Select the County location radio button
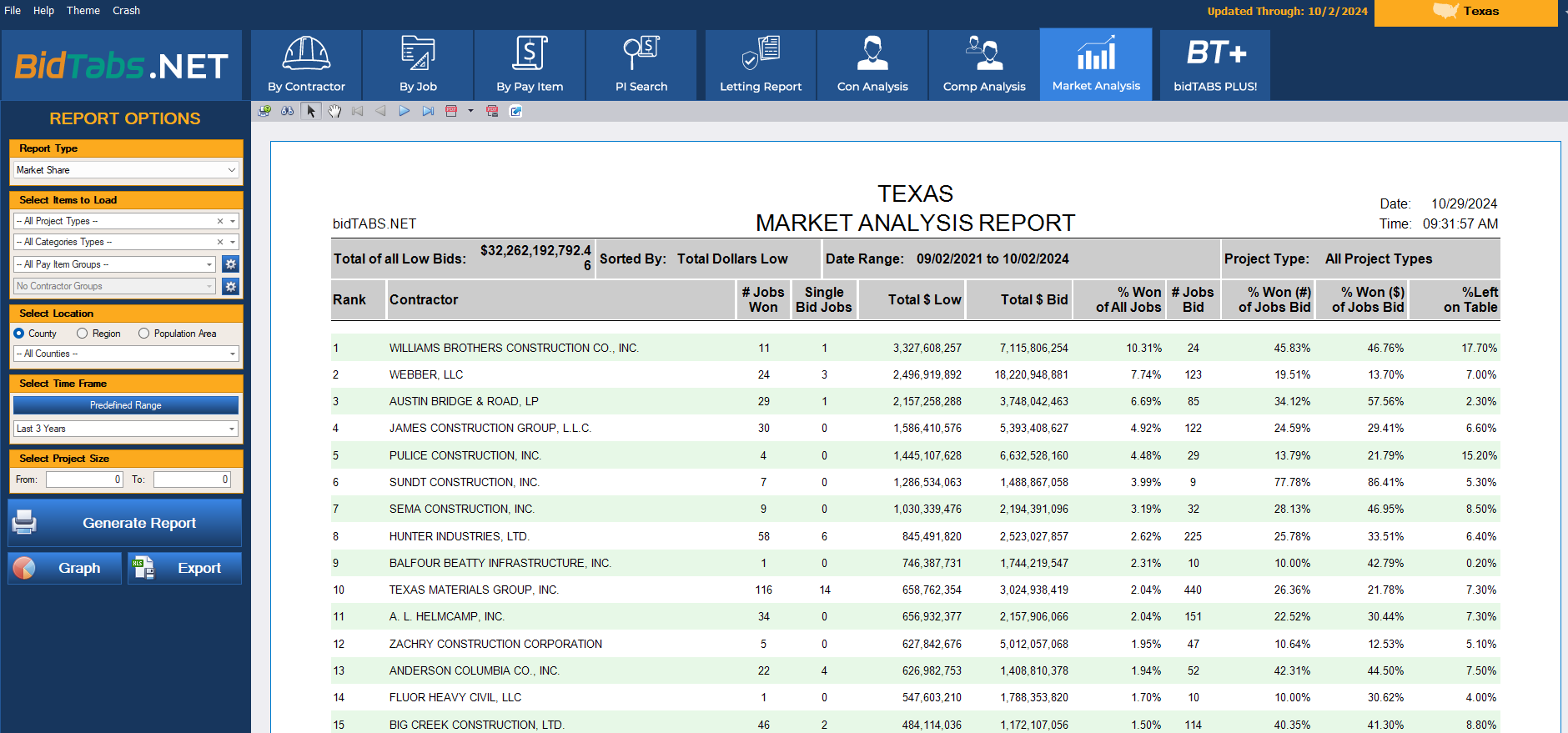Image resolution: width=1568 pixels, height=733 pixels. (x=19, y=334)
